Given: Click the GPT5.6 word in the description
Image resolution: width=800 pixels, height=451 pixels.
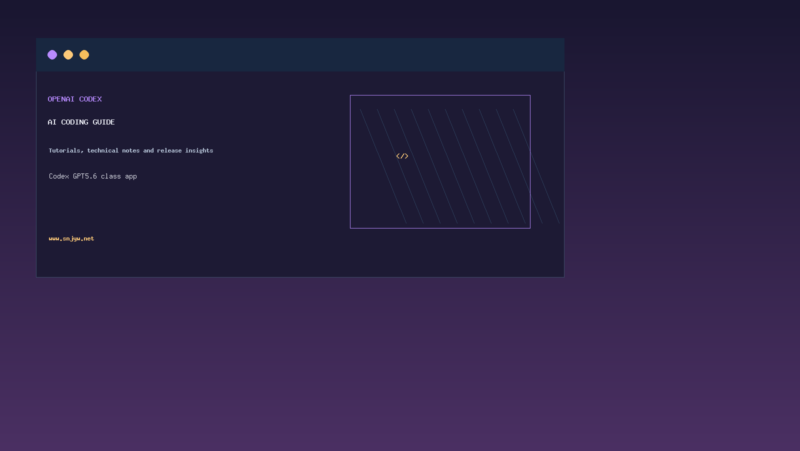Looking at the screenshot, I should tap(85, 176).
